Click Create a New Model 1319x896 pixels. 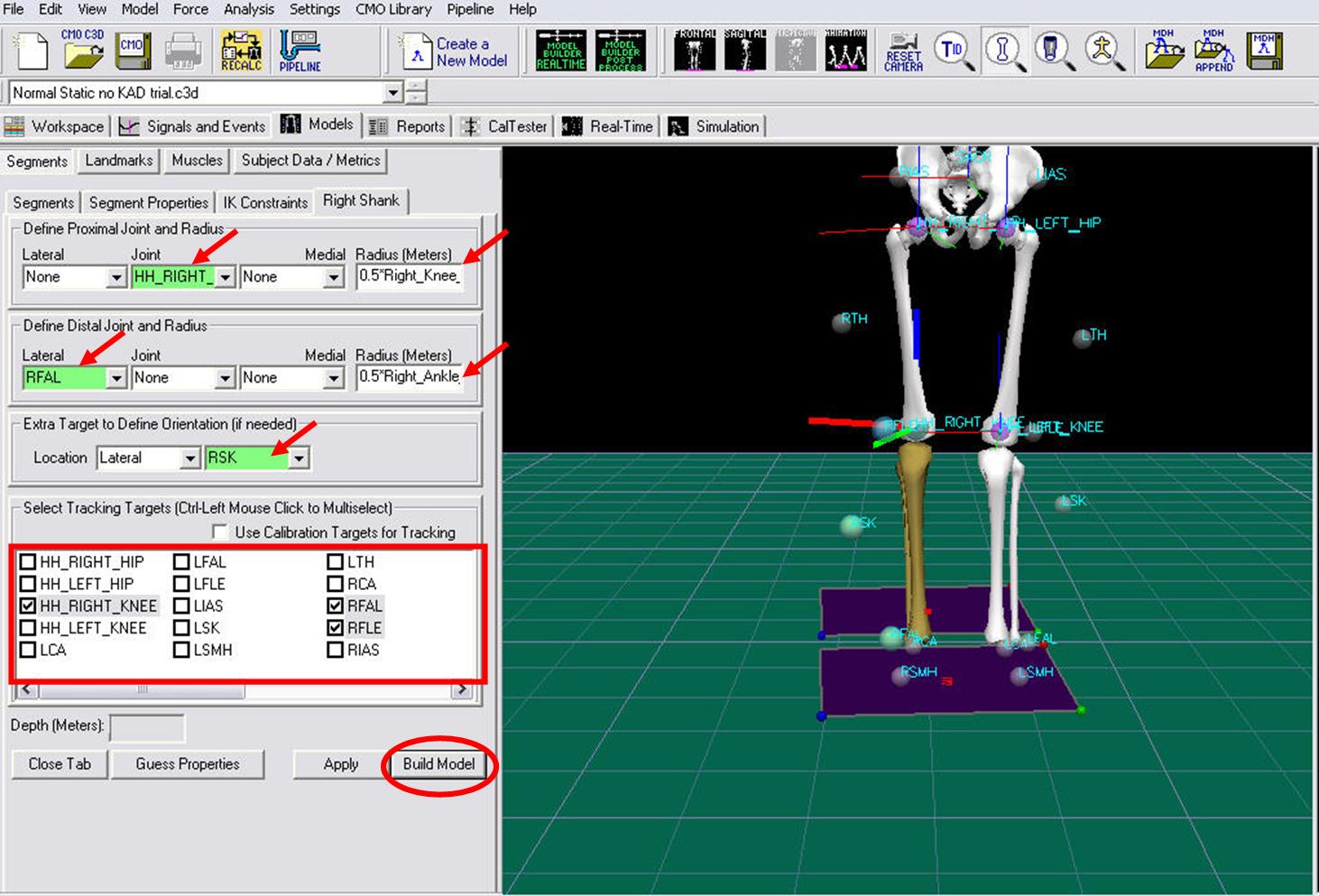(455, 51)
